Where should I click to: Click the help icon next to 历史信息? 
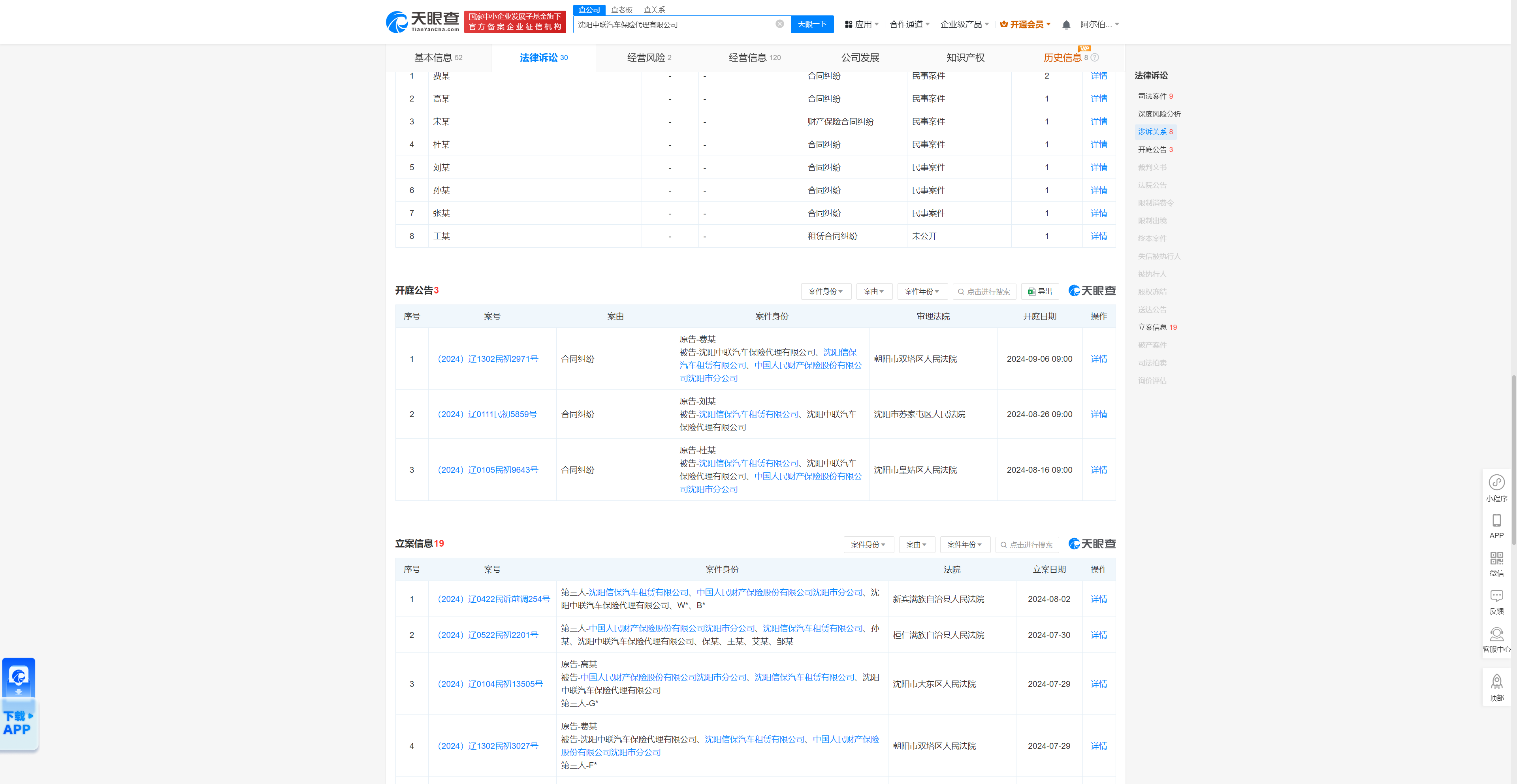point(1095,58)
